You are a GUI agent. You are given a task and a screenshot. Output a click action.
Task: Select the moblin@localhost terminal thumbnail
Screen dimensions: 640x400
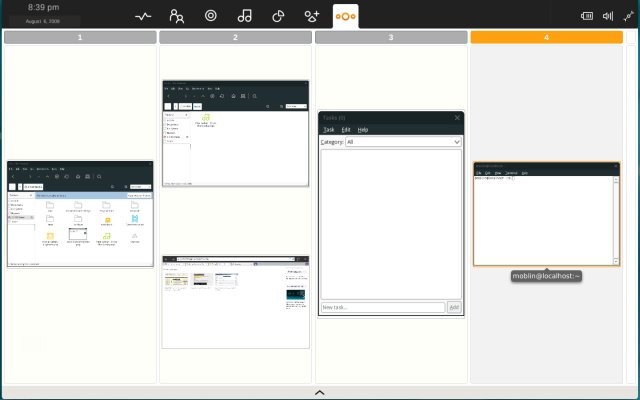pos(546,213)
